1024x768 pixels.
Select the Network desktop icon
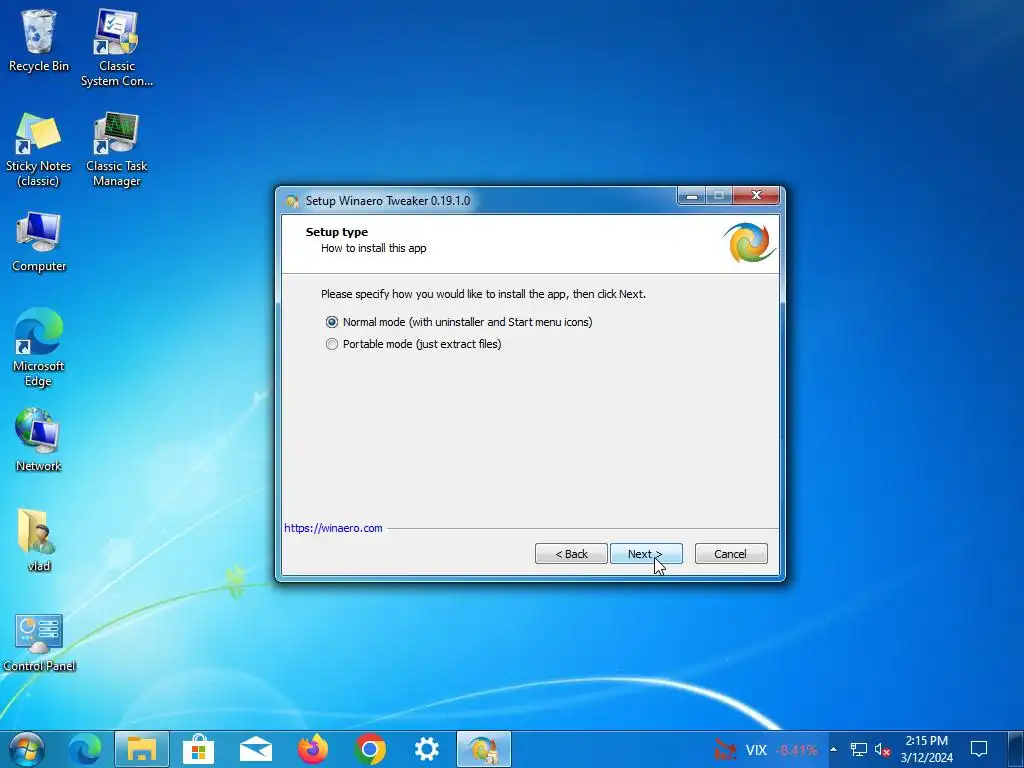(39, 440)
